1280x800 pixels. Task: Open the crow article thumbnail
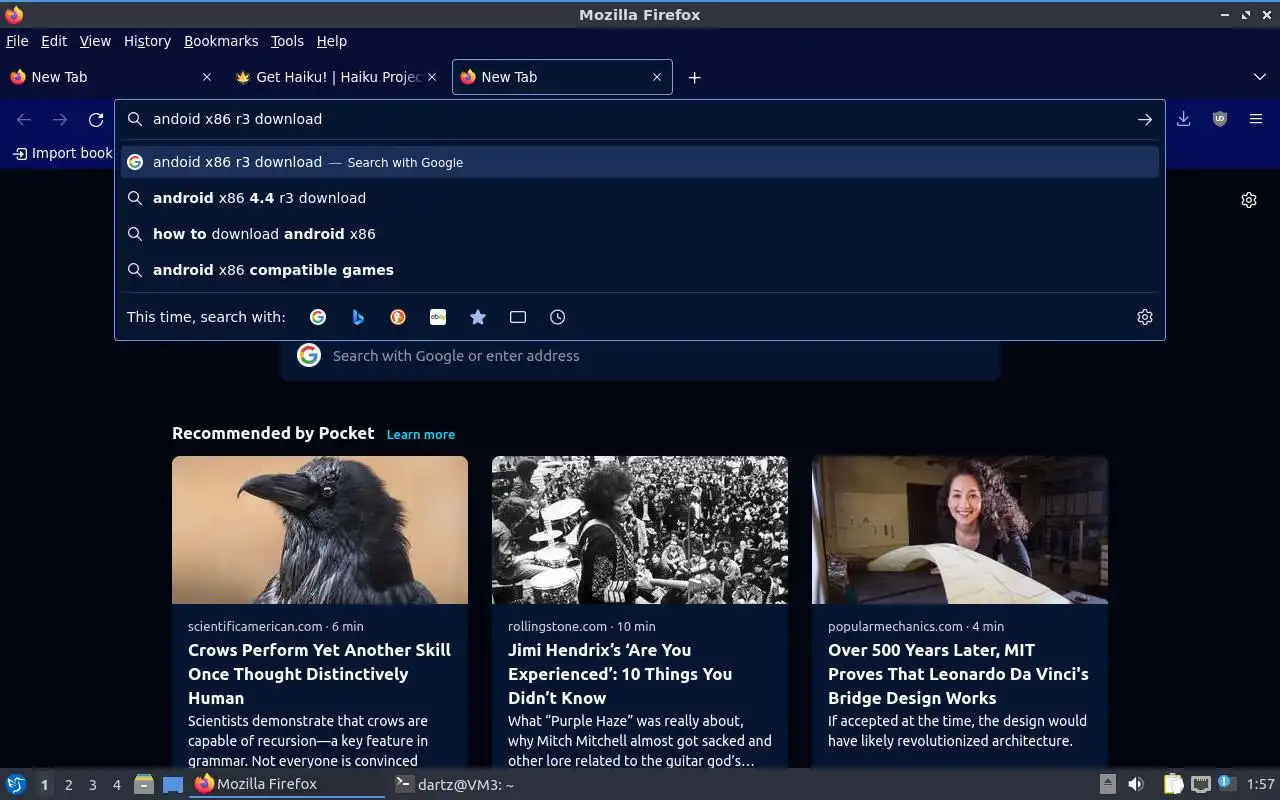coord(320,530)
